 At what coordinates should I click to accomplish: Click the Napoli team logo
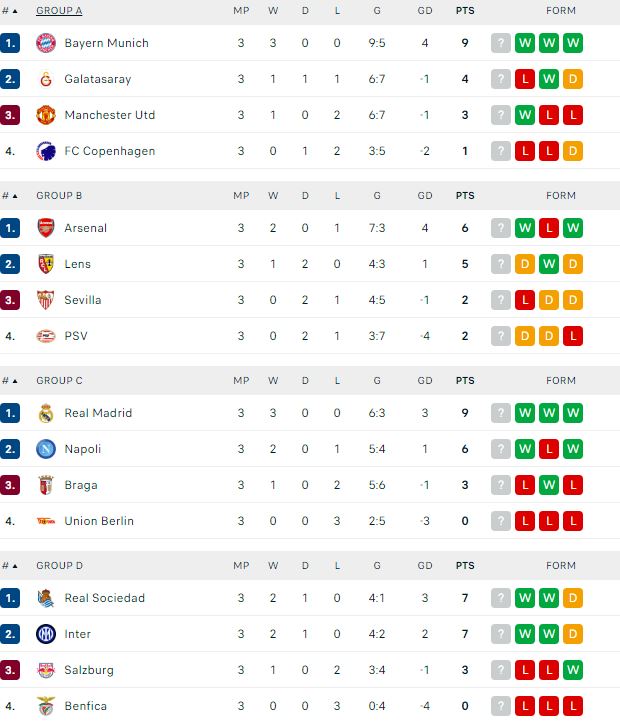45,449
